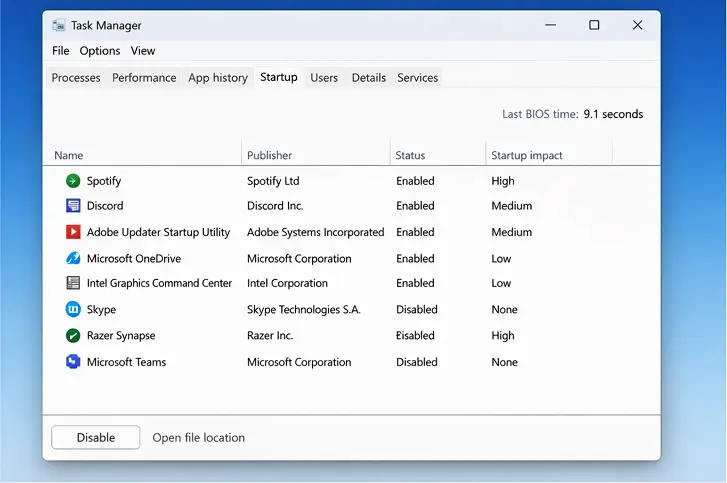Screen dimensions: 727x483
Task: Select the Startup tab
Action: [279, 77]
